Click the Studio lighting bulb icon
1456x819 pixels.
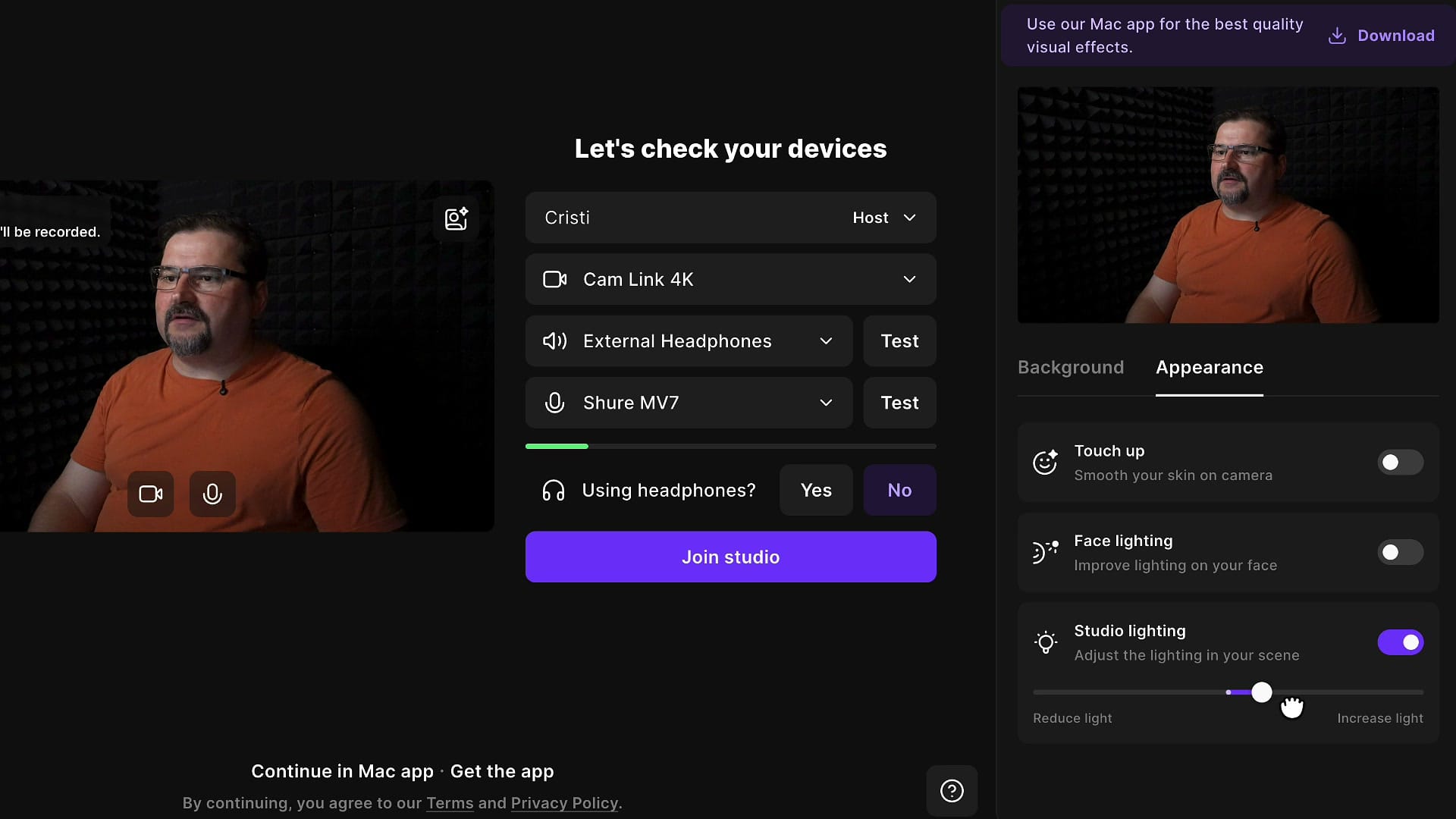1046,642
